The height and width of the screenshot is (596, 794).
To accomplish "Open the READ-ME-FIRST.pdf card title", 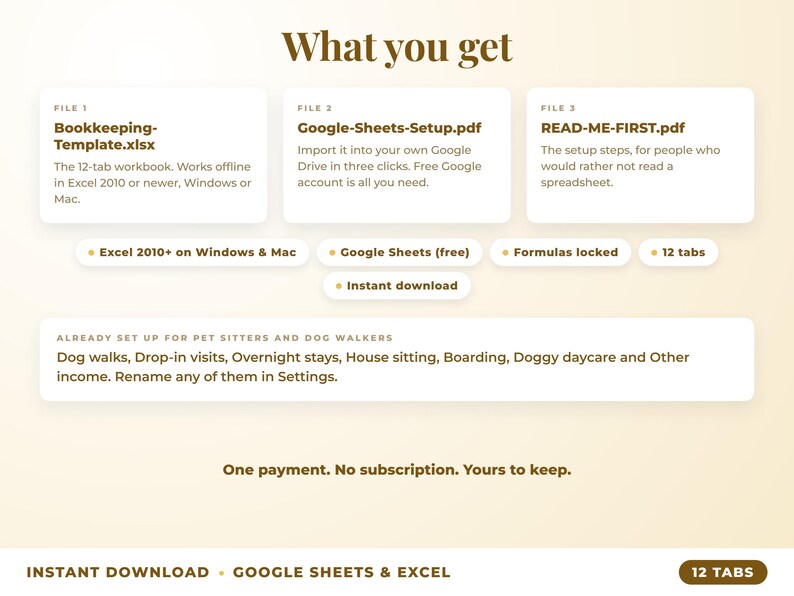I will click(613, 128).
